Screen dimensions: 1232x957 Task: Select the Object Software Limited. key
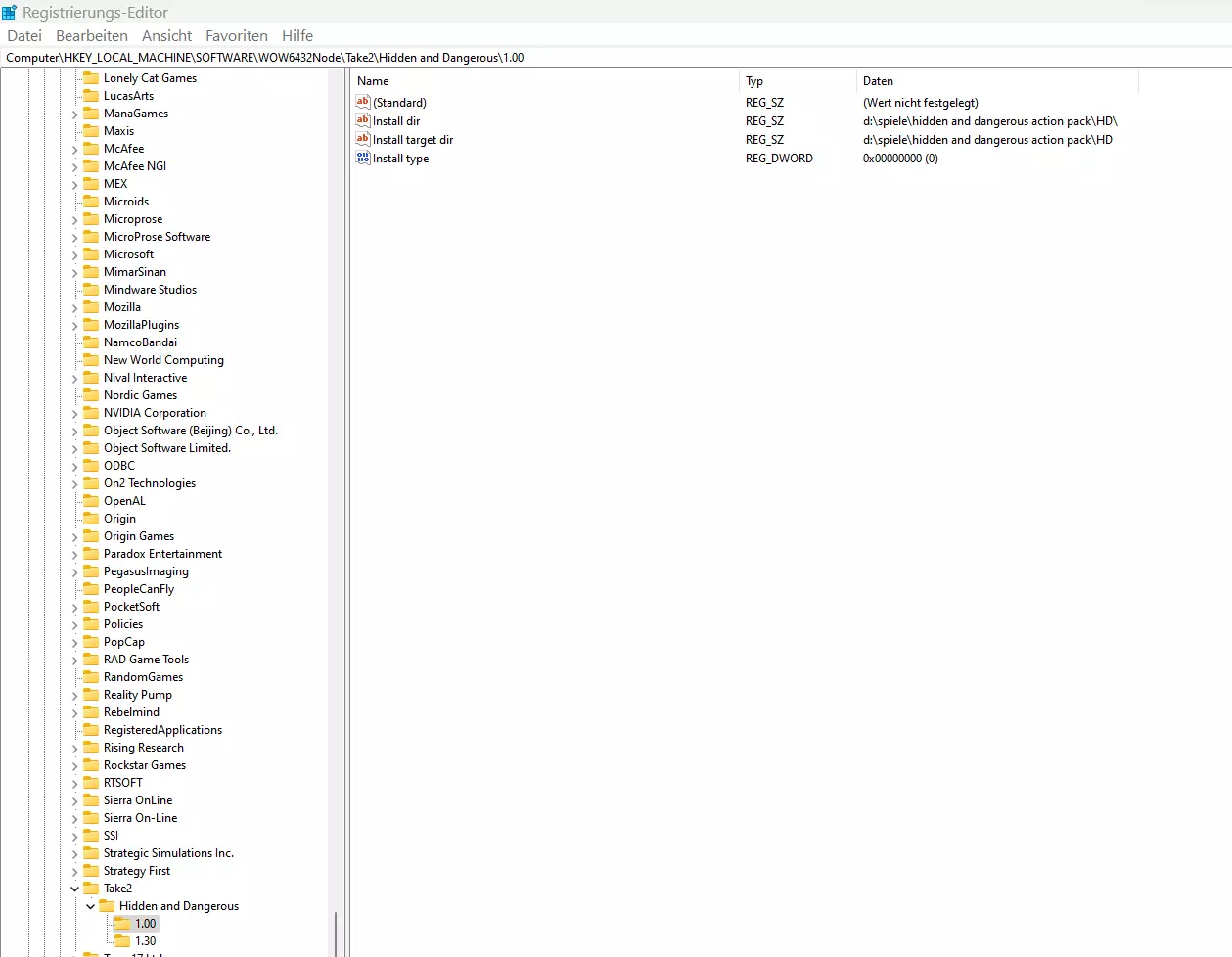167,448
